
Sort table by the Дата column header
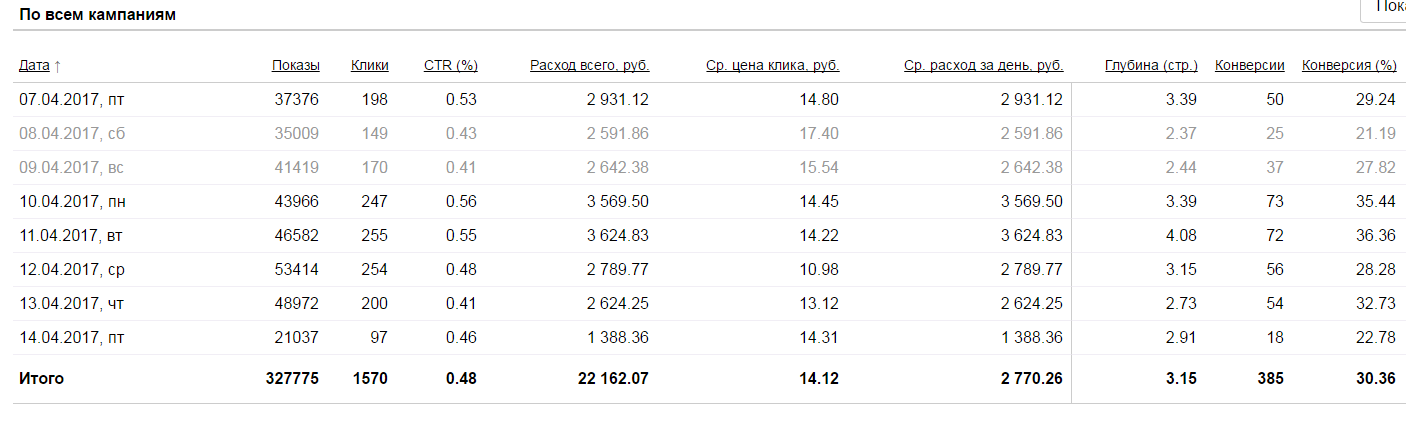click(x=34, y=66)
